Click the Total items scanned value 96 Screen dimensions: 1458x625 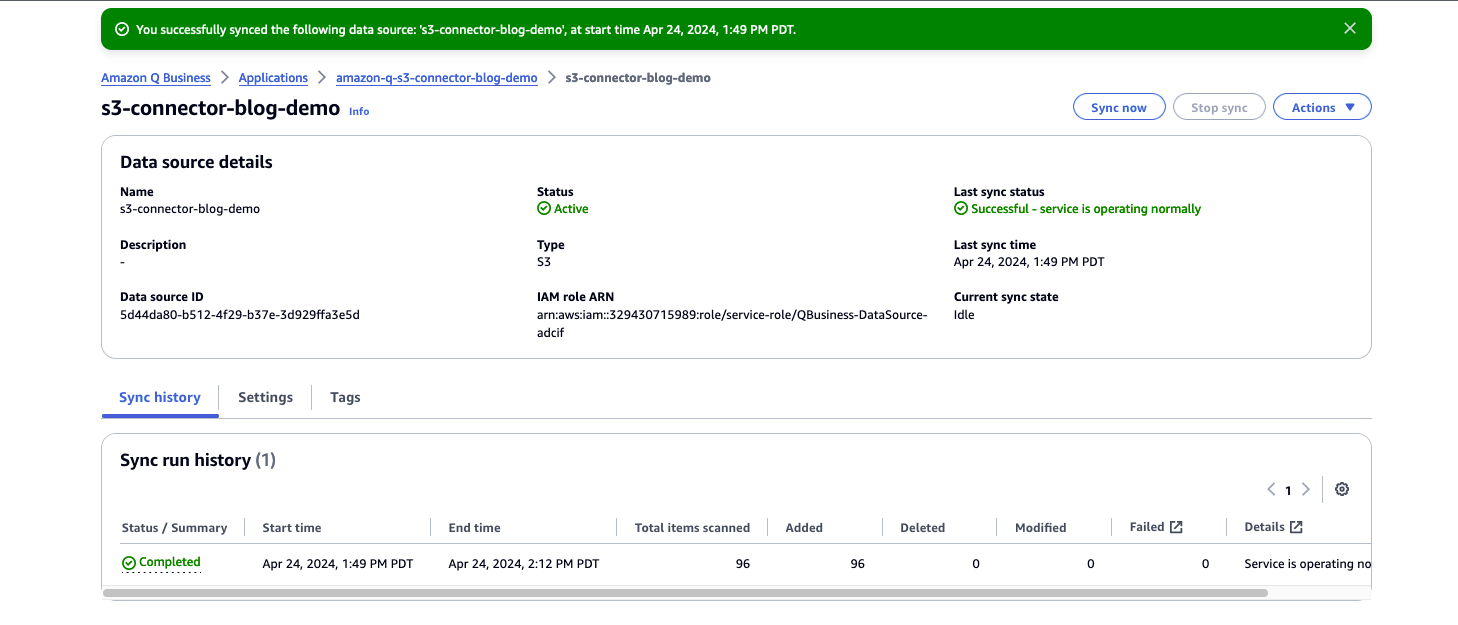[743, 564]
